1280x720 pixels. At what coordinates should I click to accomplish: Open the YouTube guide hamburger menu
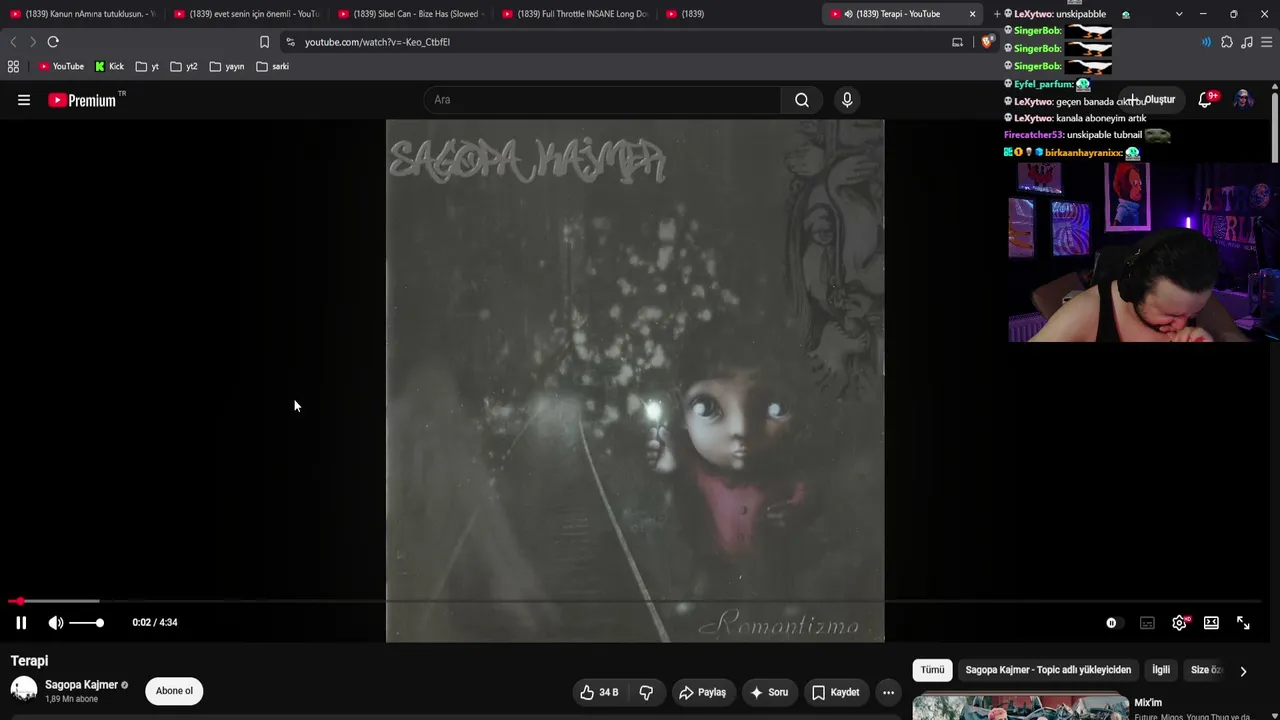click(x=24, y=100)
